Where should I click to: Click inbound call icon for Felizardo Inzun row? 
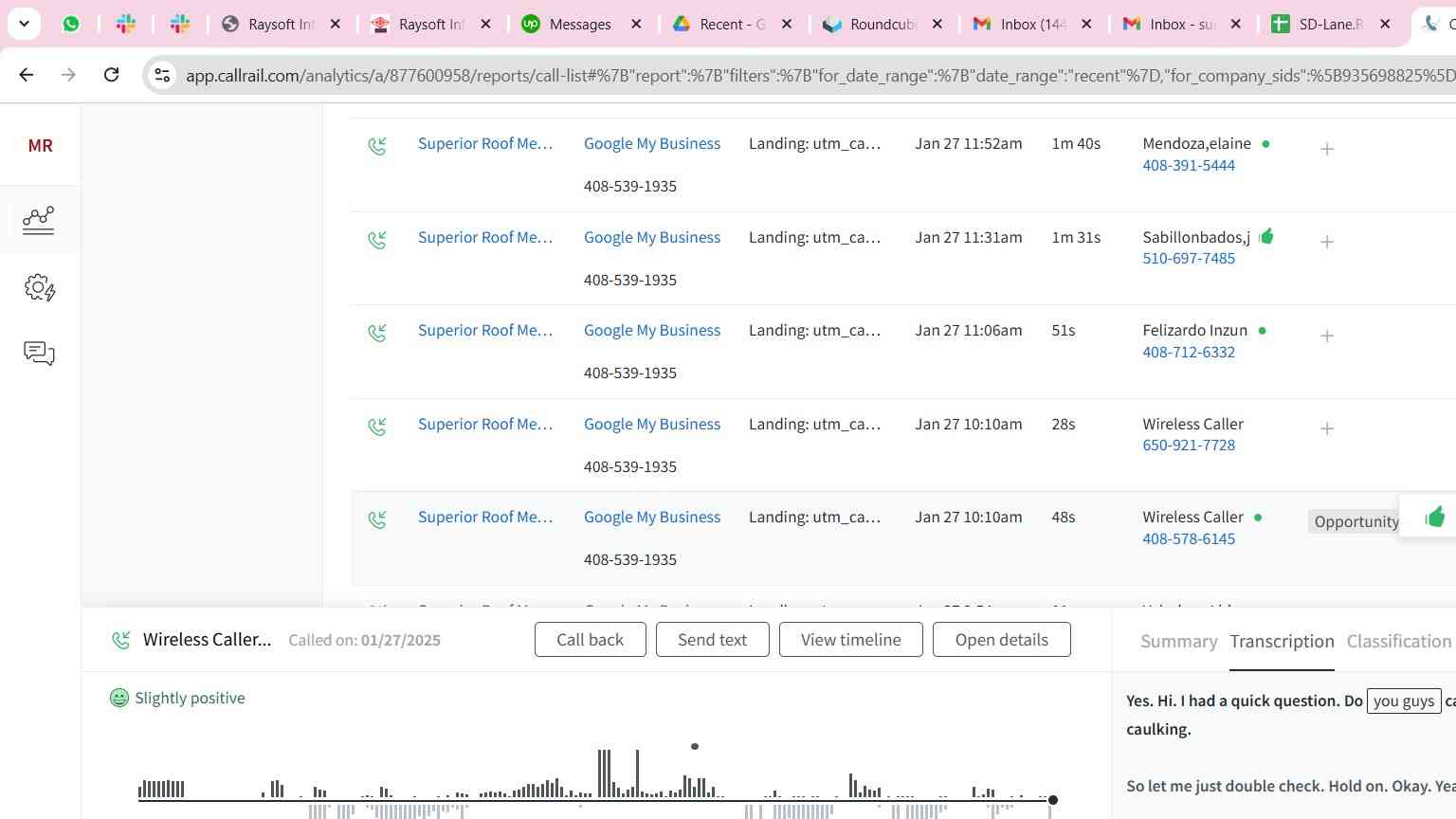pyautogui.click(x=377, y=333)
